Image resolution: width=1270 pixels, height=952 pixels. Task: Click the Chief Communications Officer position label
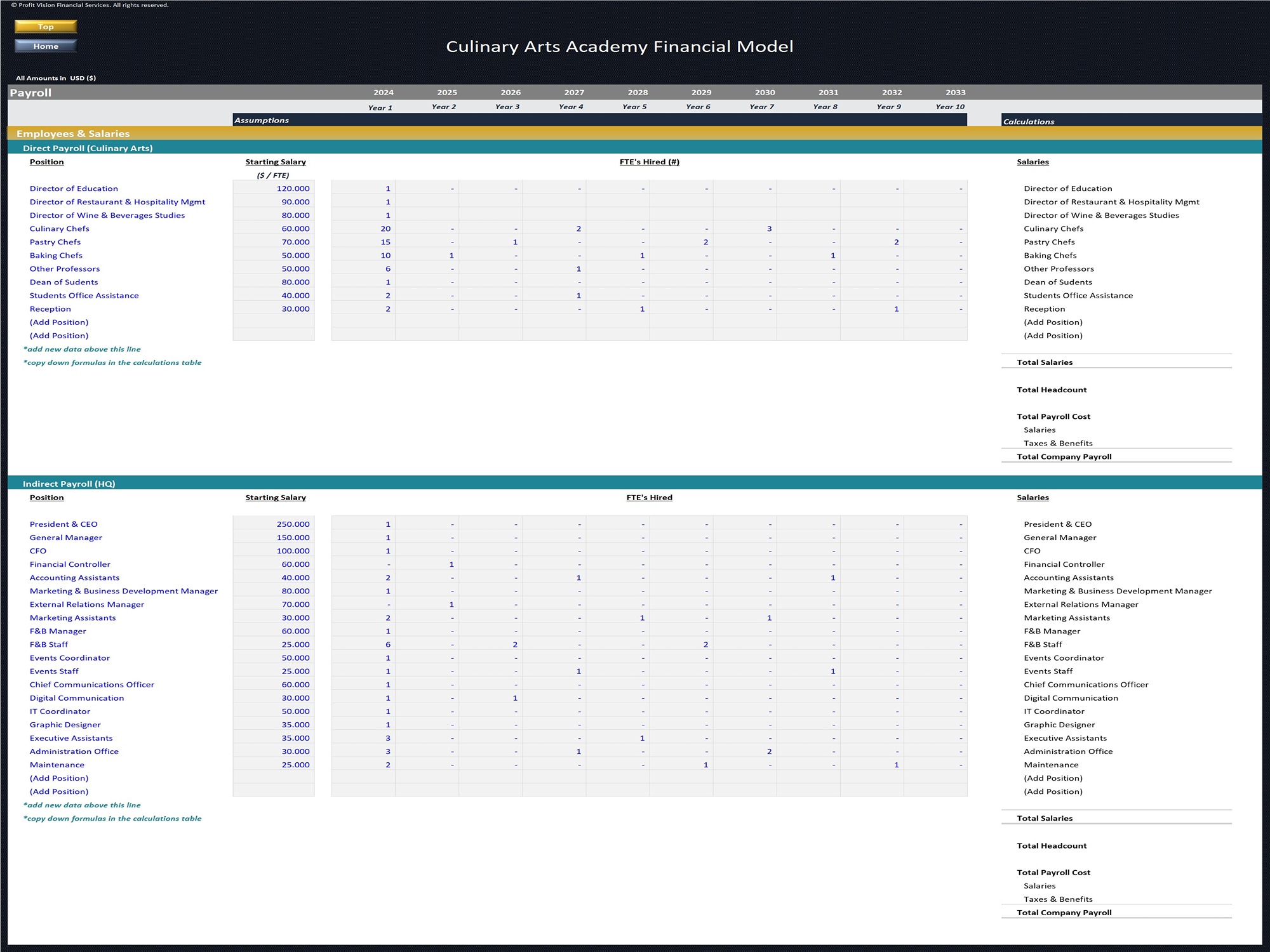[92, 684]
